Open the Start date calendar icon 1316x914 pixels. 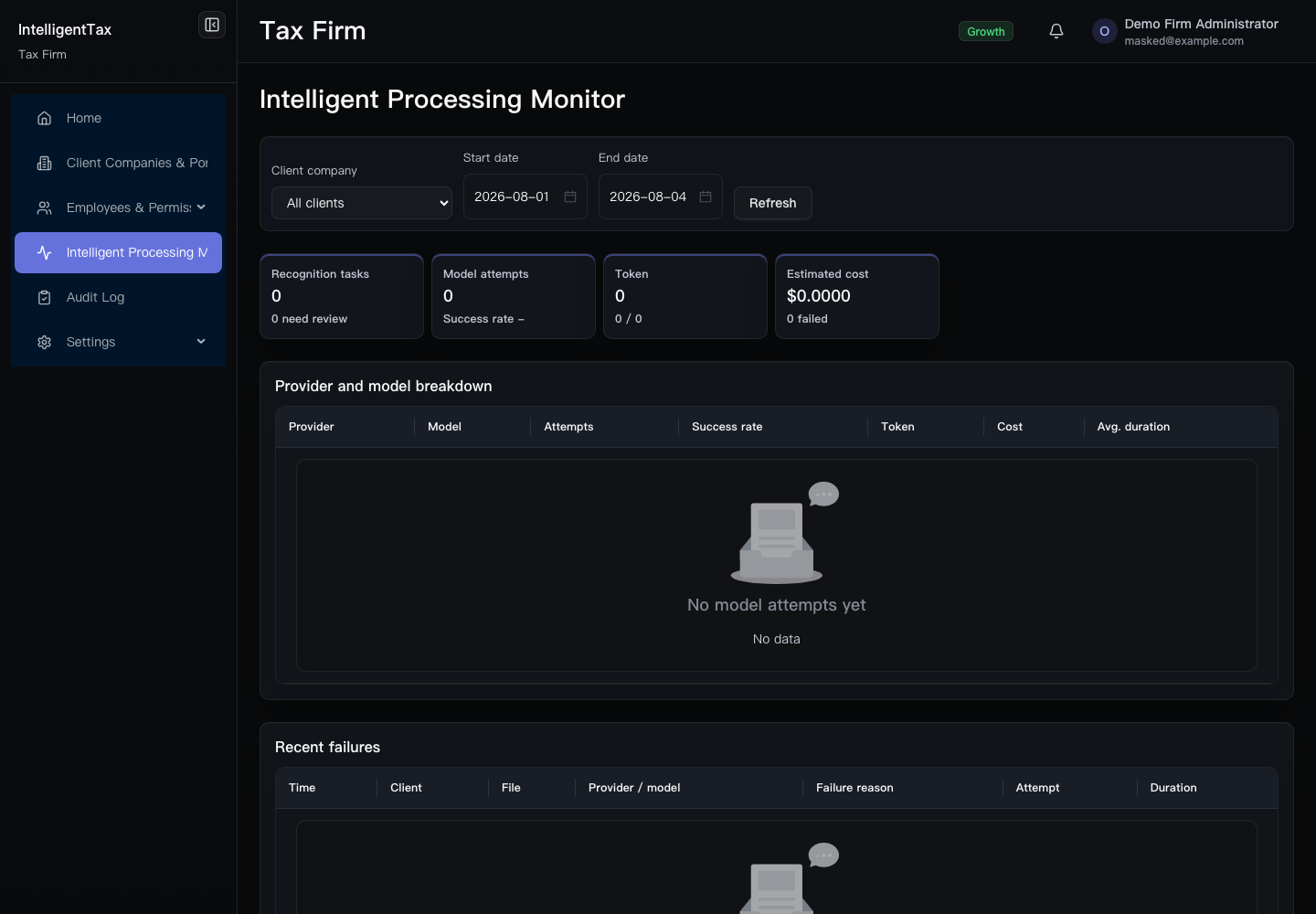click(x=570, y=197)
